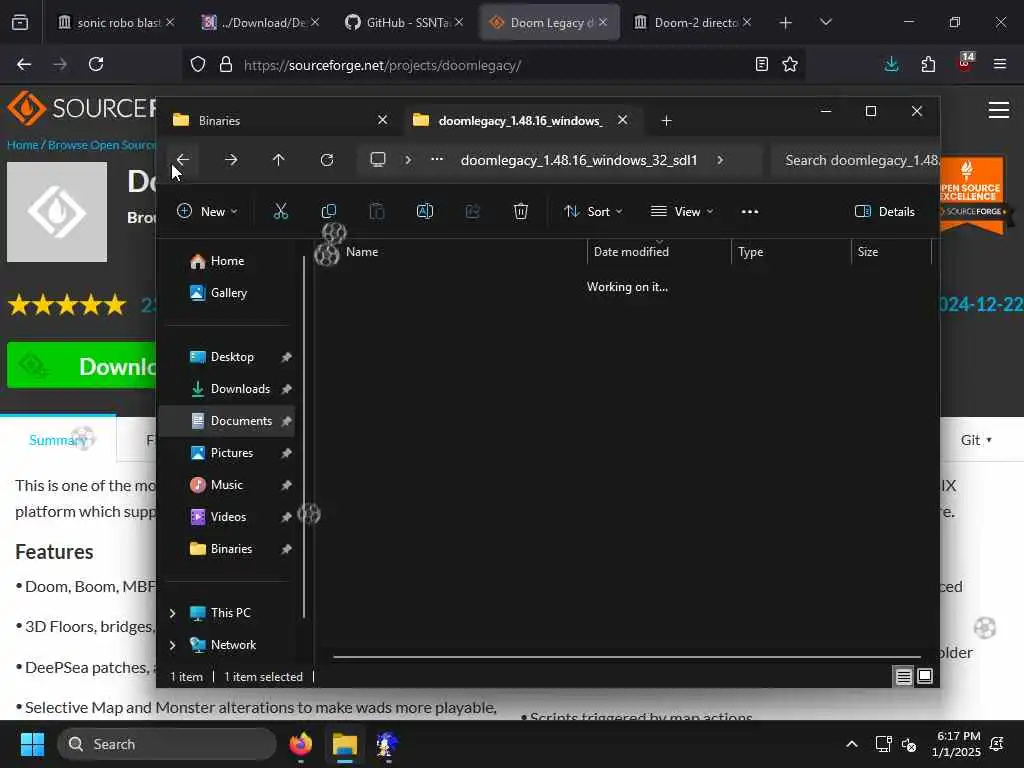Click the Paste icon in Explorer toolbar
1024x768 pixels.
point(377,211)
